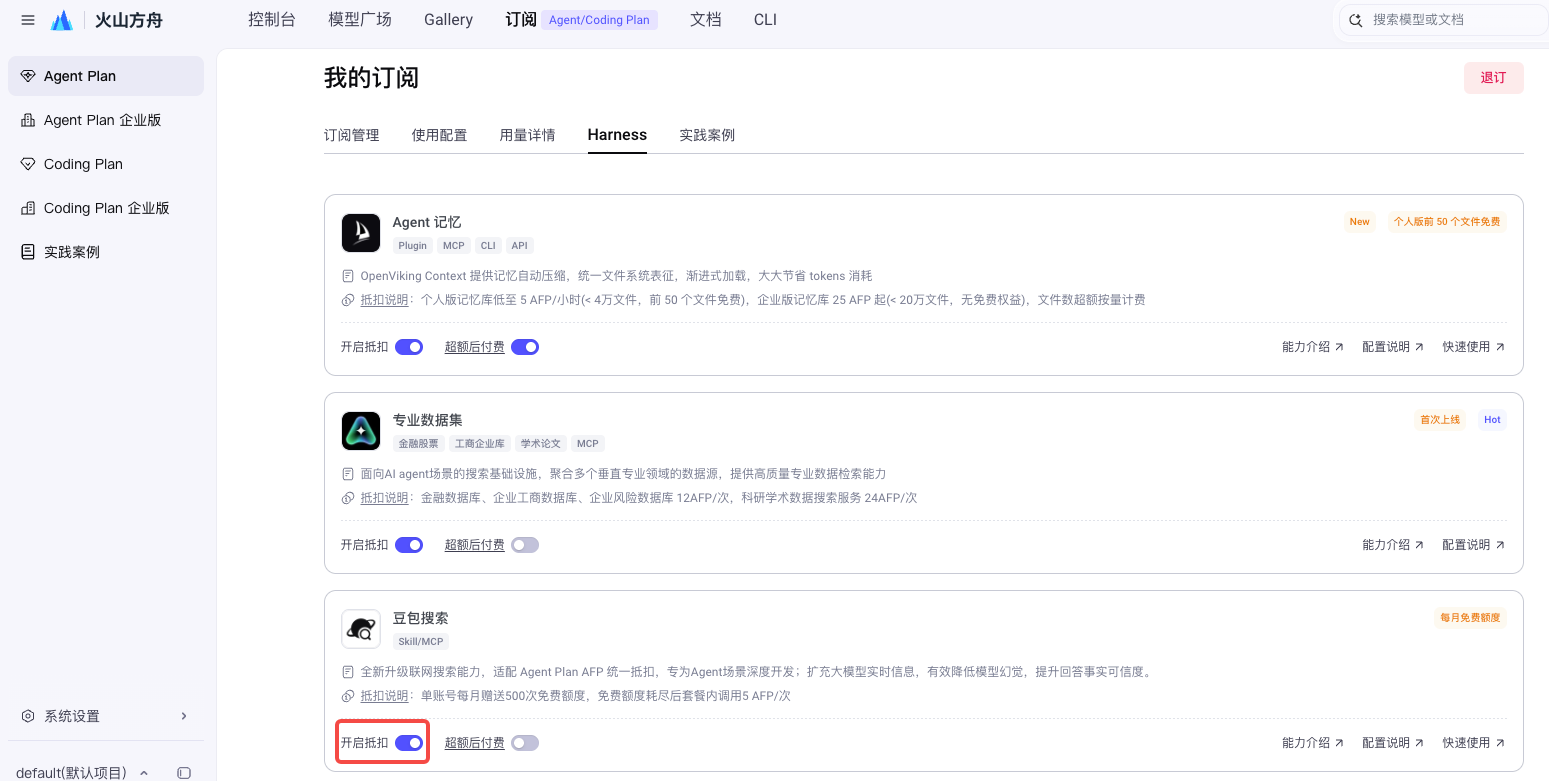Click the 首次上线 badge
Viewport: 1549px width, 781px height.
1440,420
